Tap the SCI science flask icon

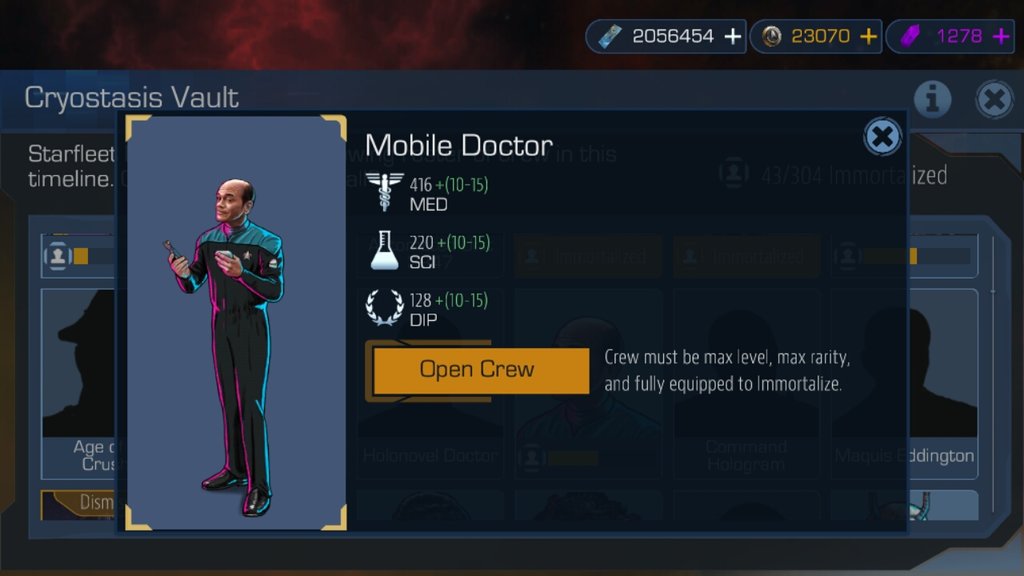pos(384,250)
